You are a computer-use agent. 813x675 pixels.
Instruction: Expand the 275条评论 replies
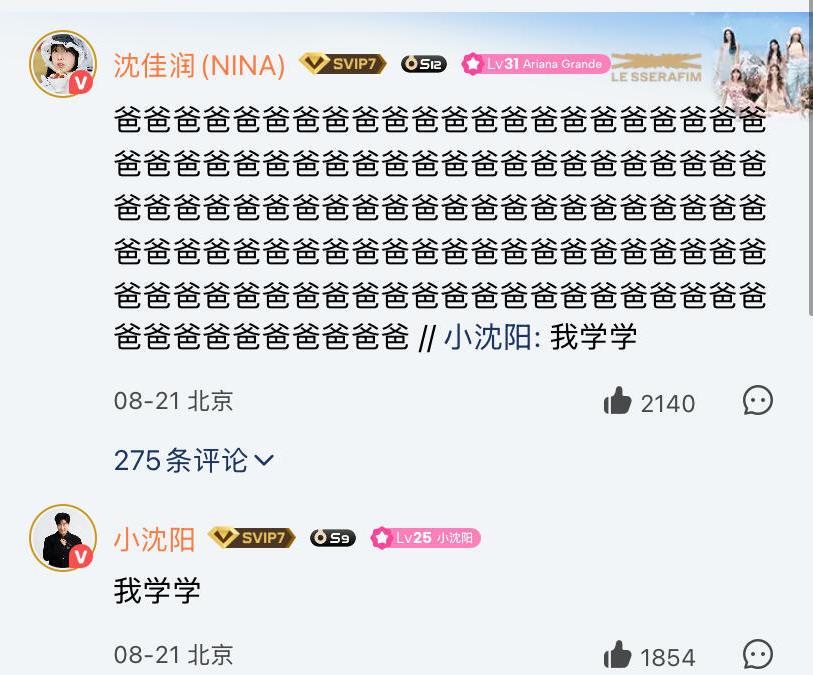tap(193, 460)
